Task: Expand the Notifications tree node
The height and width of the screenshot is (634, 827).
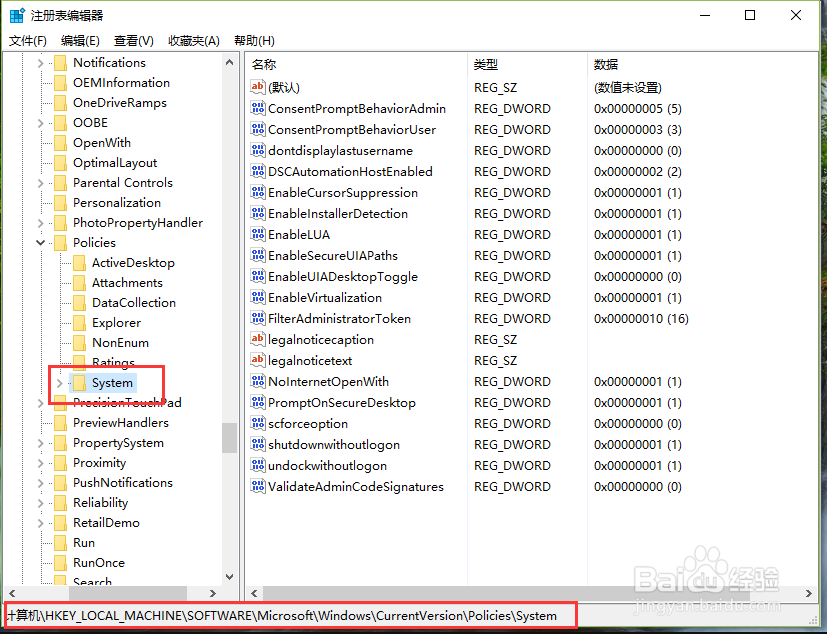Action: coord(41,62)
